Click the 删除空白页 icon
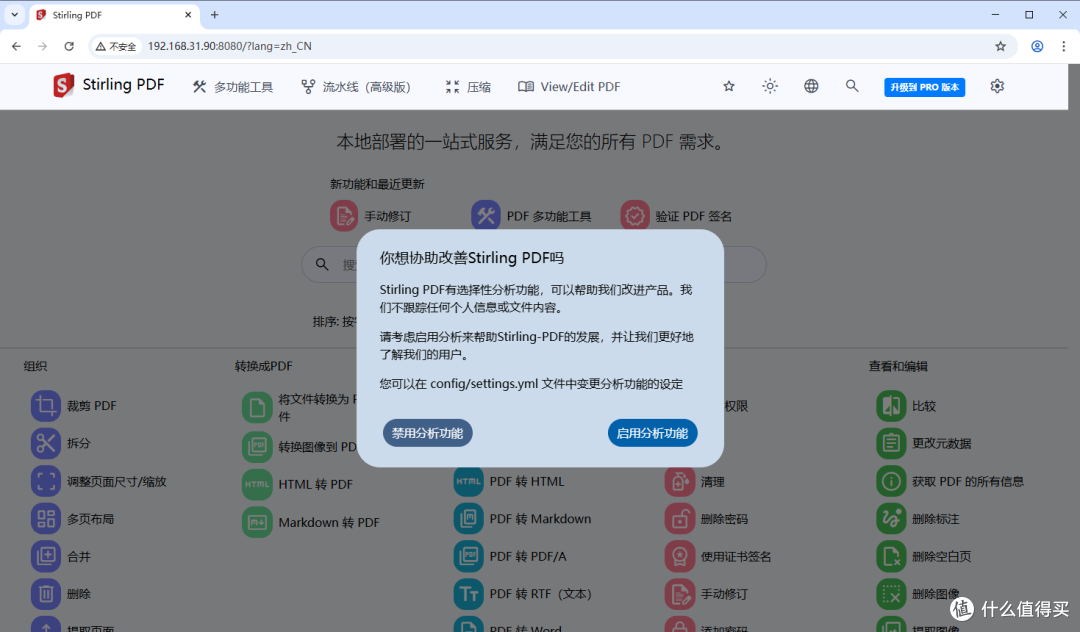 pyautogui.click(x=891, y=556)
